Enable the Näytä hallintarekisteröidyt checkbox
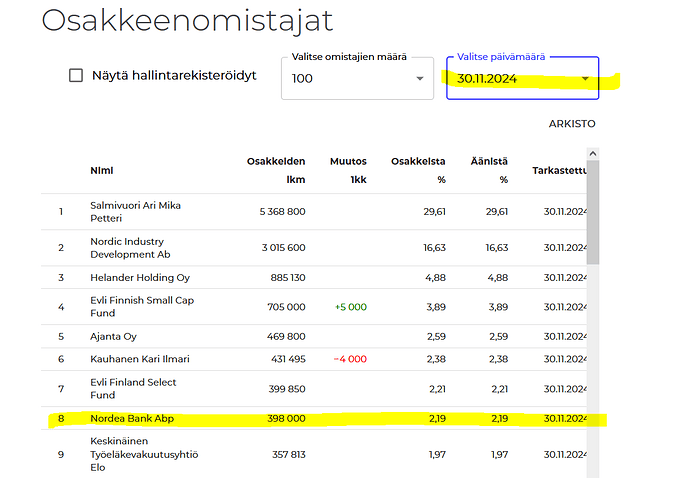This screenshot has height=478, width=690. 76,75
